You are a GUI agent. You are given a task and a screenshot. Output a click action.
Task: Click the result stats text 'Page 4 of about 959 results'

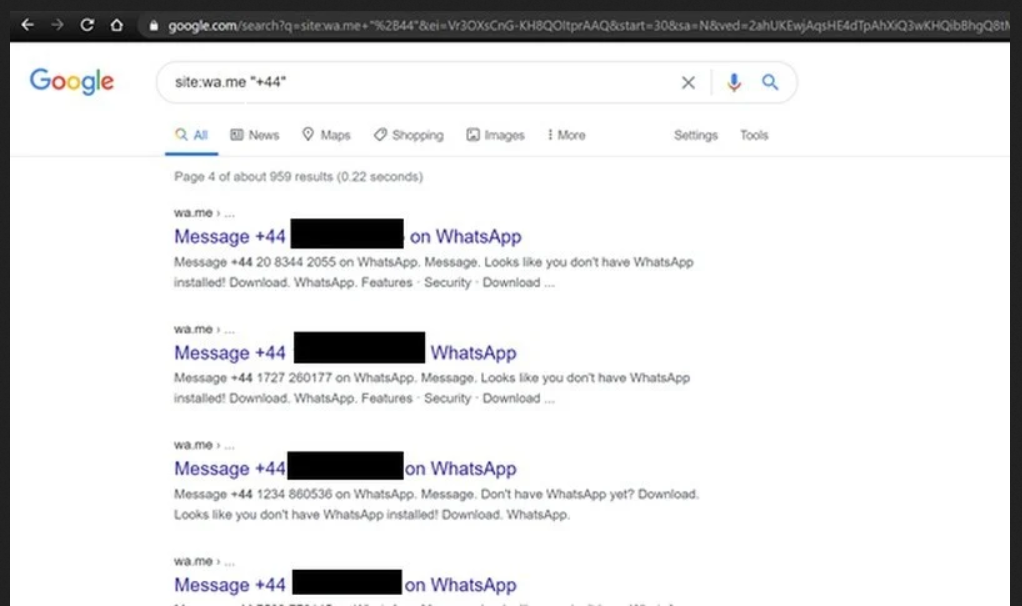pos(299,177)
